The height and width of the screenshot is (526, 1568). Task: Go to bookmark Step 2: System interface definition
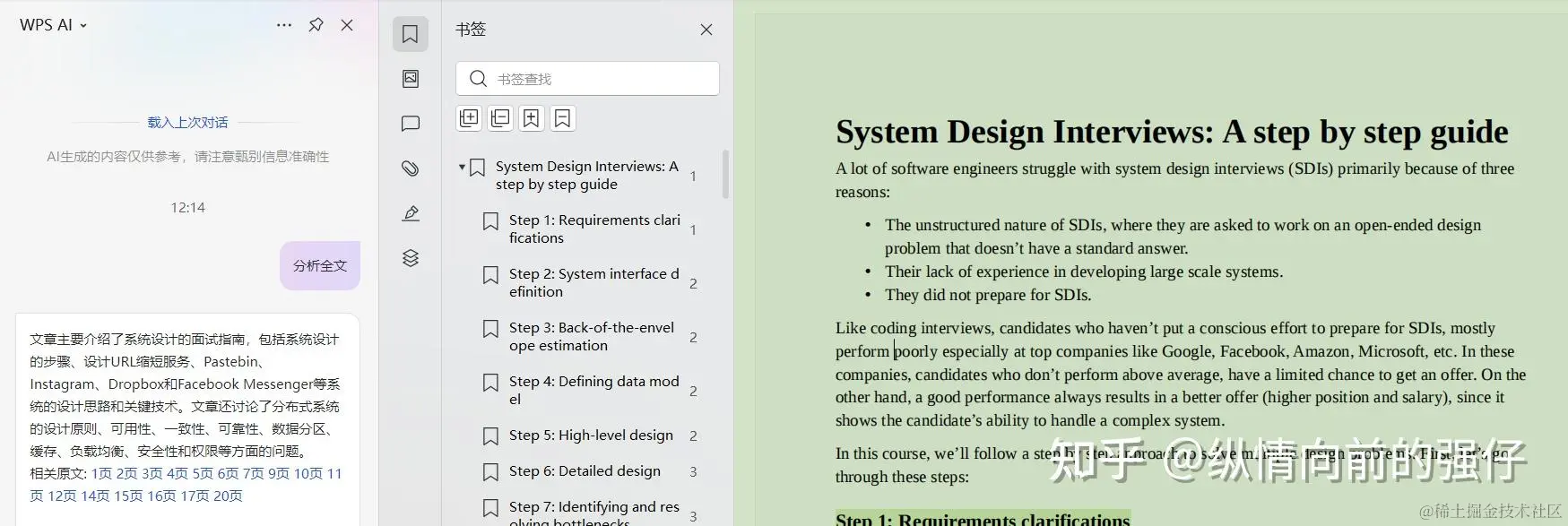tap(594, 282)
